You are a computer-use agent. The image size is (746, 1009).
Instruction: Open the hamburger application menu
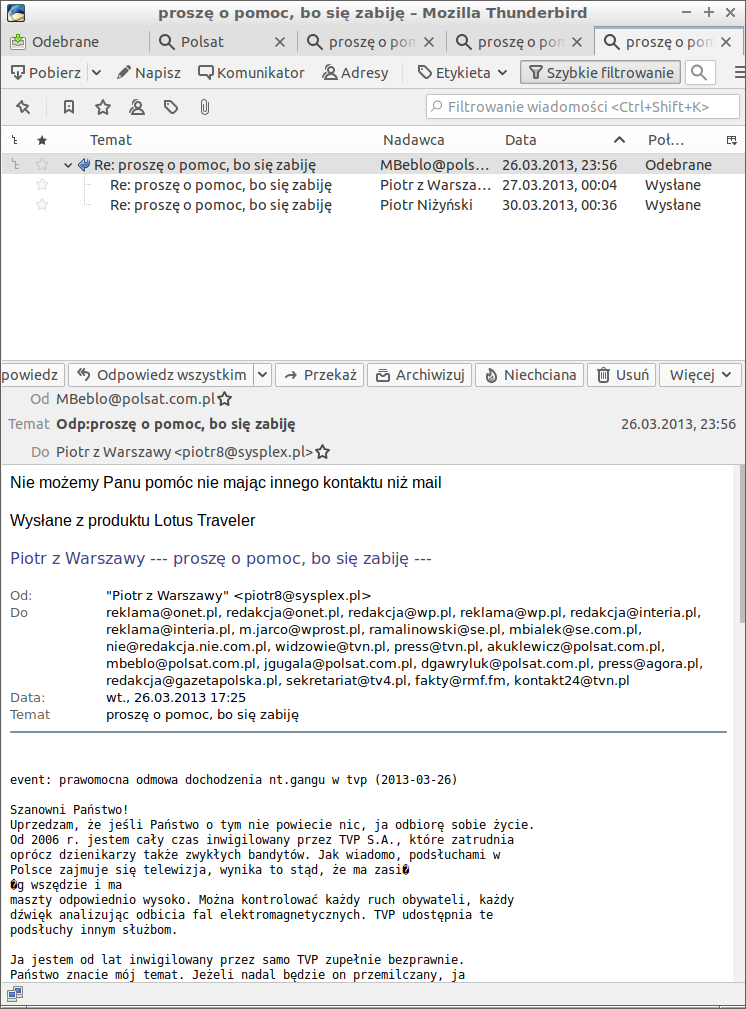tap(740, 73)
